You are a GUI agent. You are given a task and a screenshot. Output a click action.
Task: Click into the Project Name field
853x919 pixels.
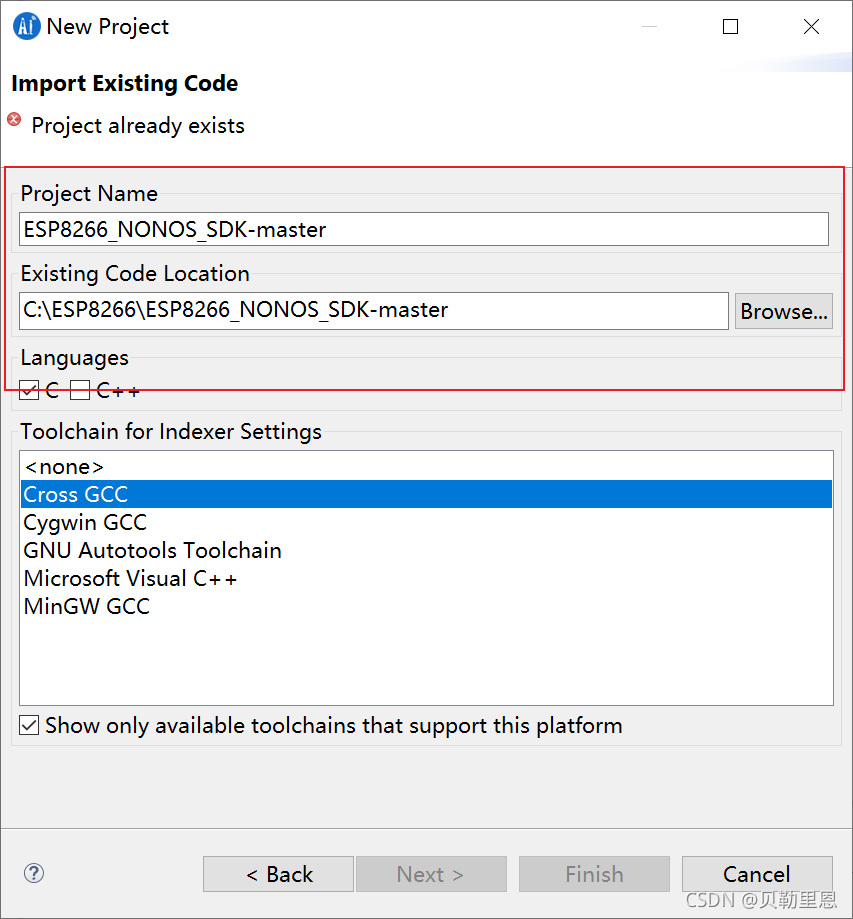point(424,229)
